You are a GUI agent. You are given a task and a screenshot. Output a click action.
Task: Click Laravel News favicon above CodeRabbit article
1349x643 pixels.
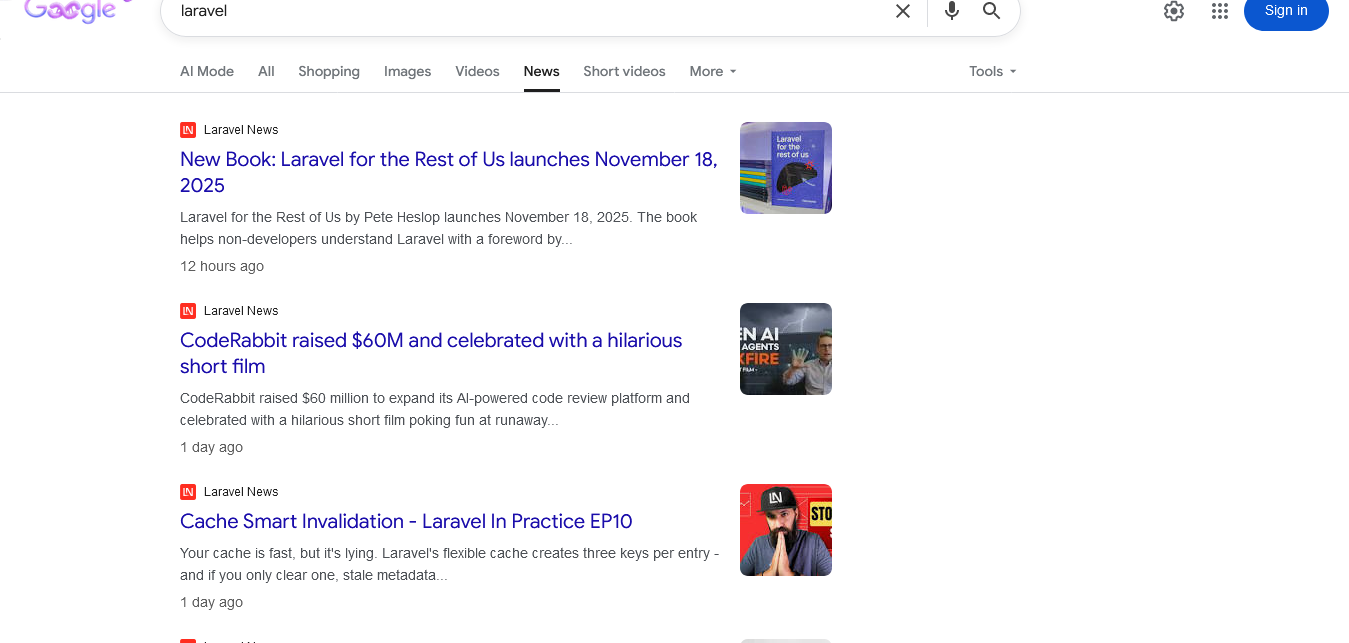point(188,311)
